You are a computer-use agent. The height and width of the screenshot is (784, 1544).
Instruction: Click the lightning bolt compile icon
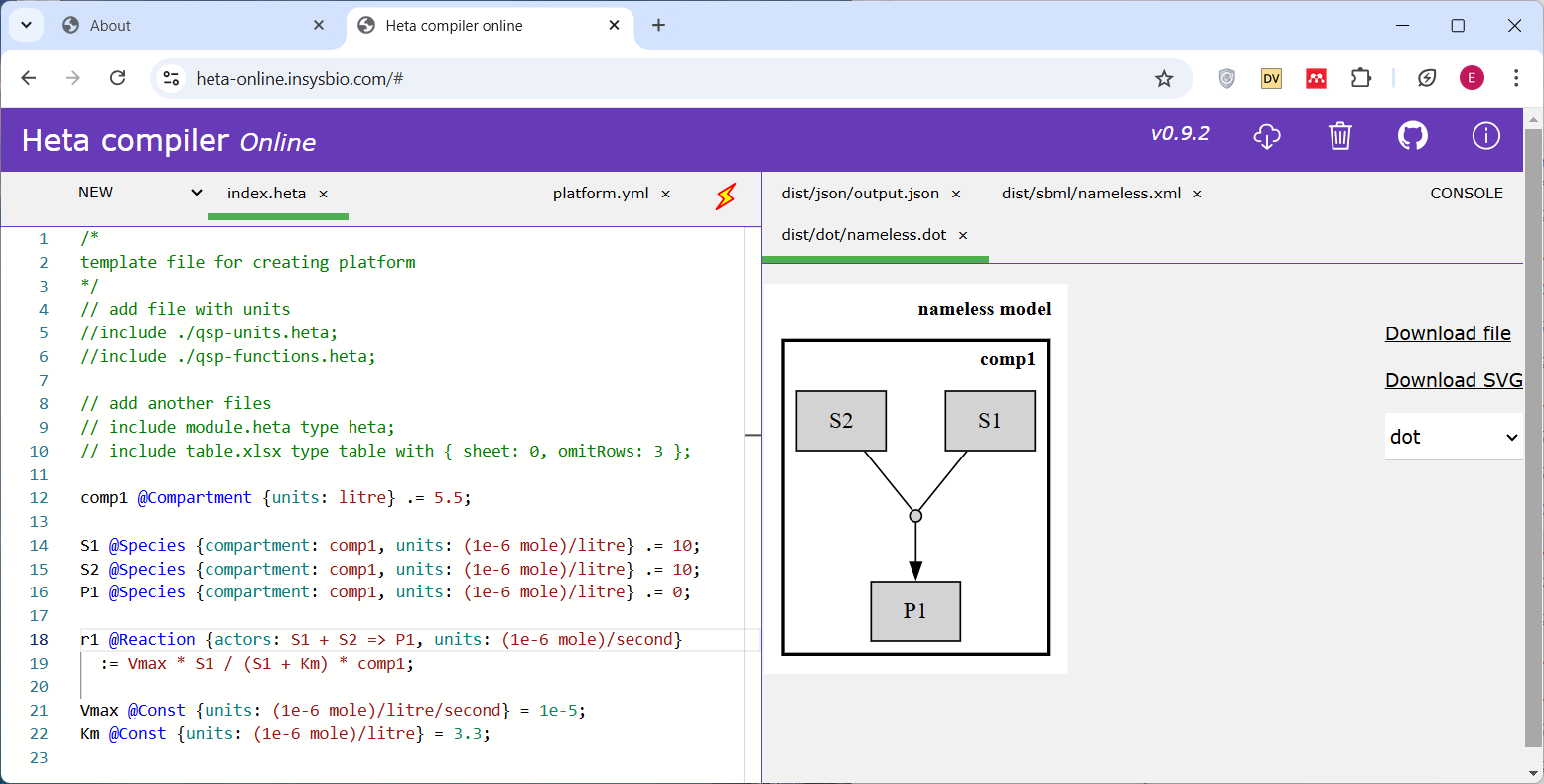(x=726, y=196)
